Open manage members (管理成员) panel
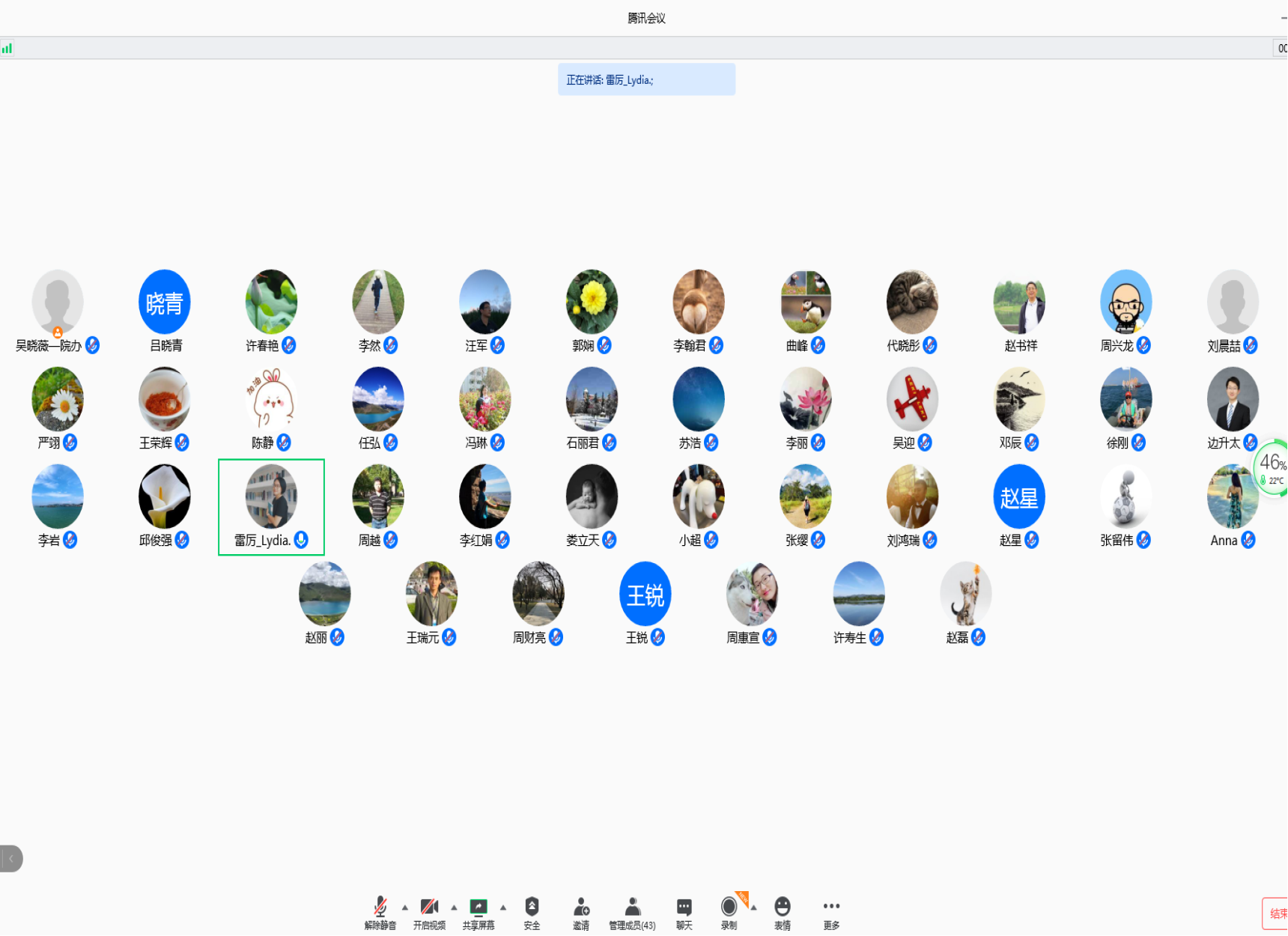 pos(632,911)
